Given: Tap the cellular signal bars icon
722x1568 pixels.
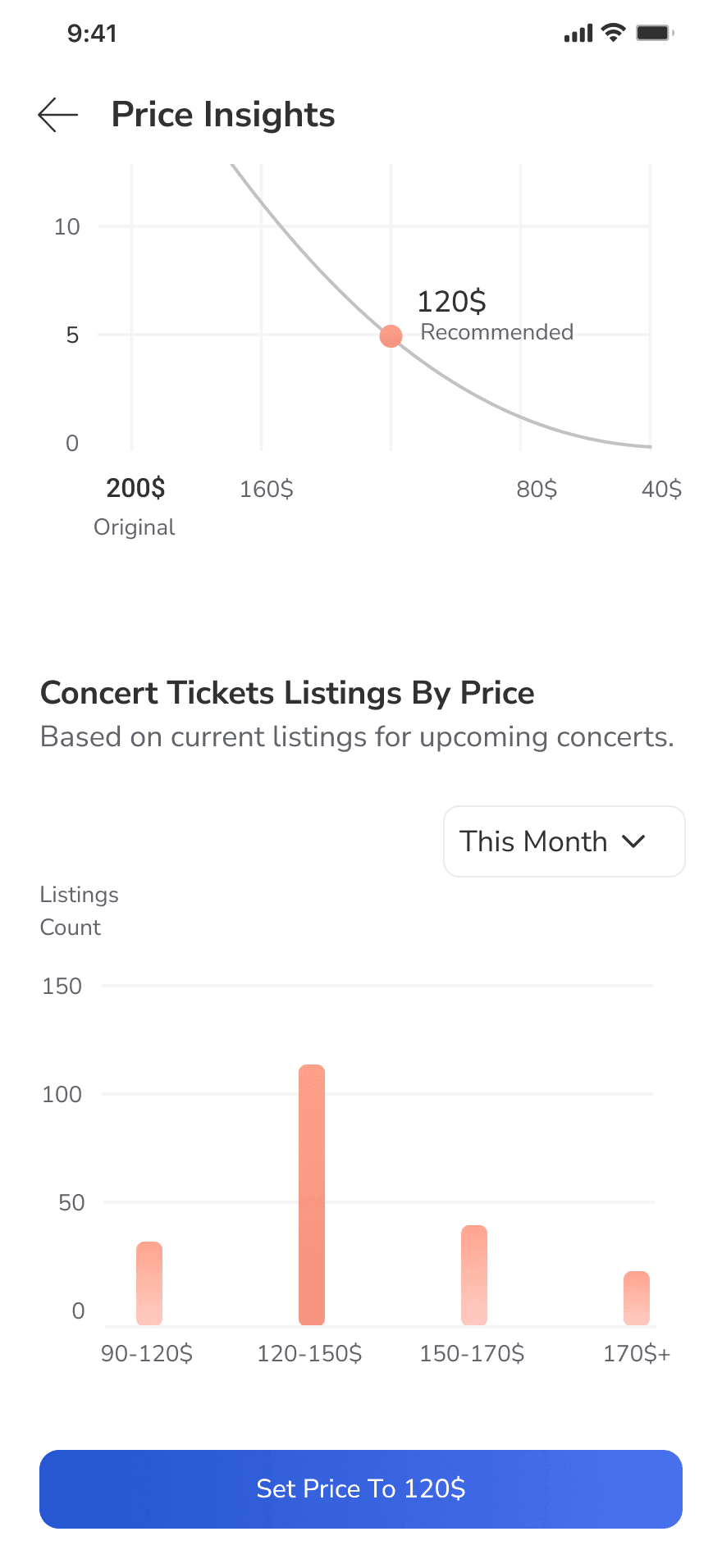Looking at the screenshot, I should [x=578, y=34].
